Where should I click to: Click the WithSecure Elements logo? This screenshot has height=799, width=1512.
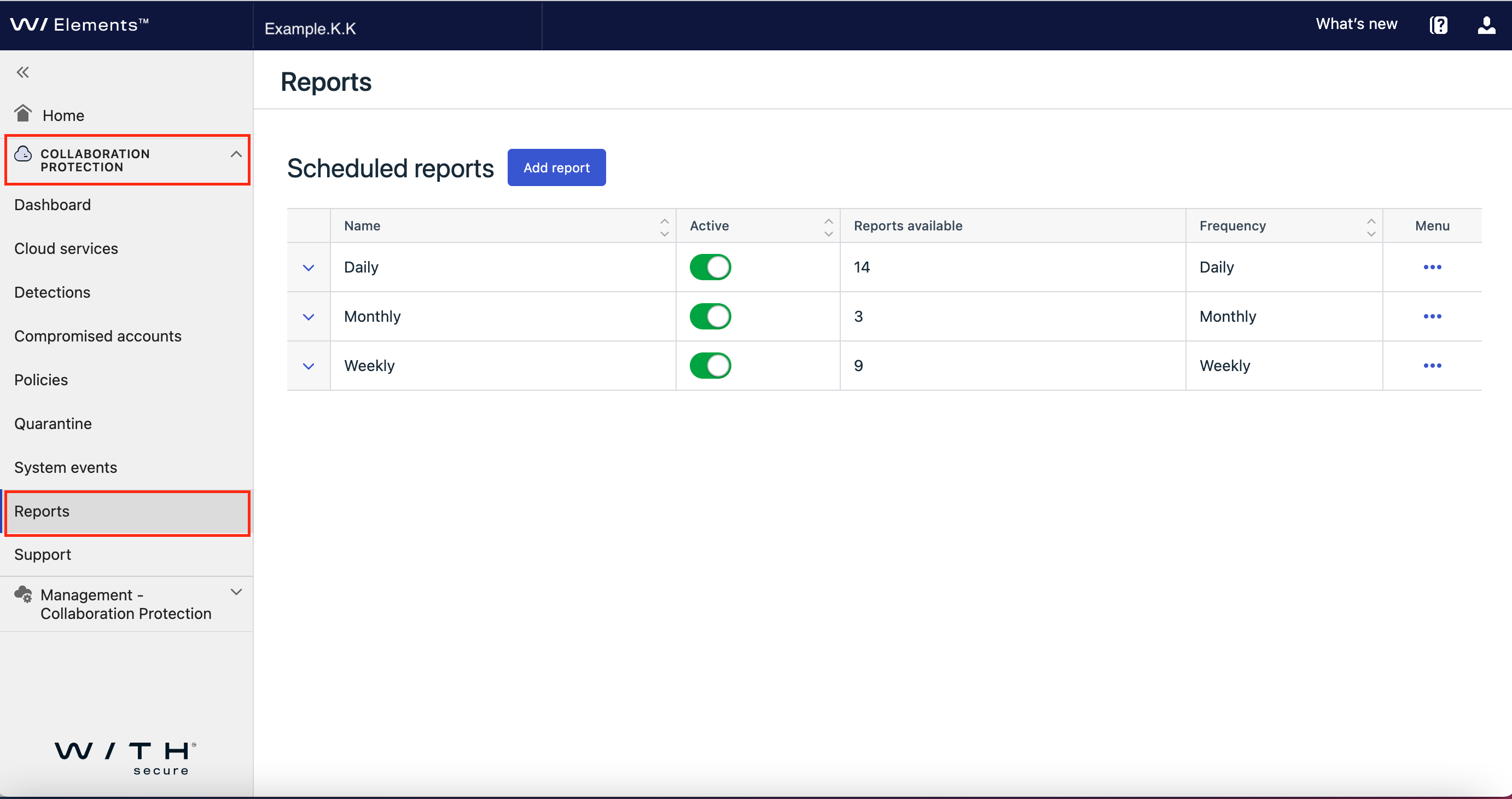(x=80, y=25)
